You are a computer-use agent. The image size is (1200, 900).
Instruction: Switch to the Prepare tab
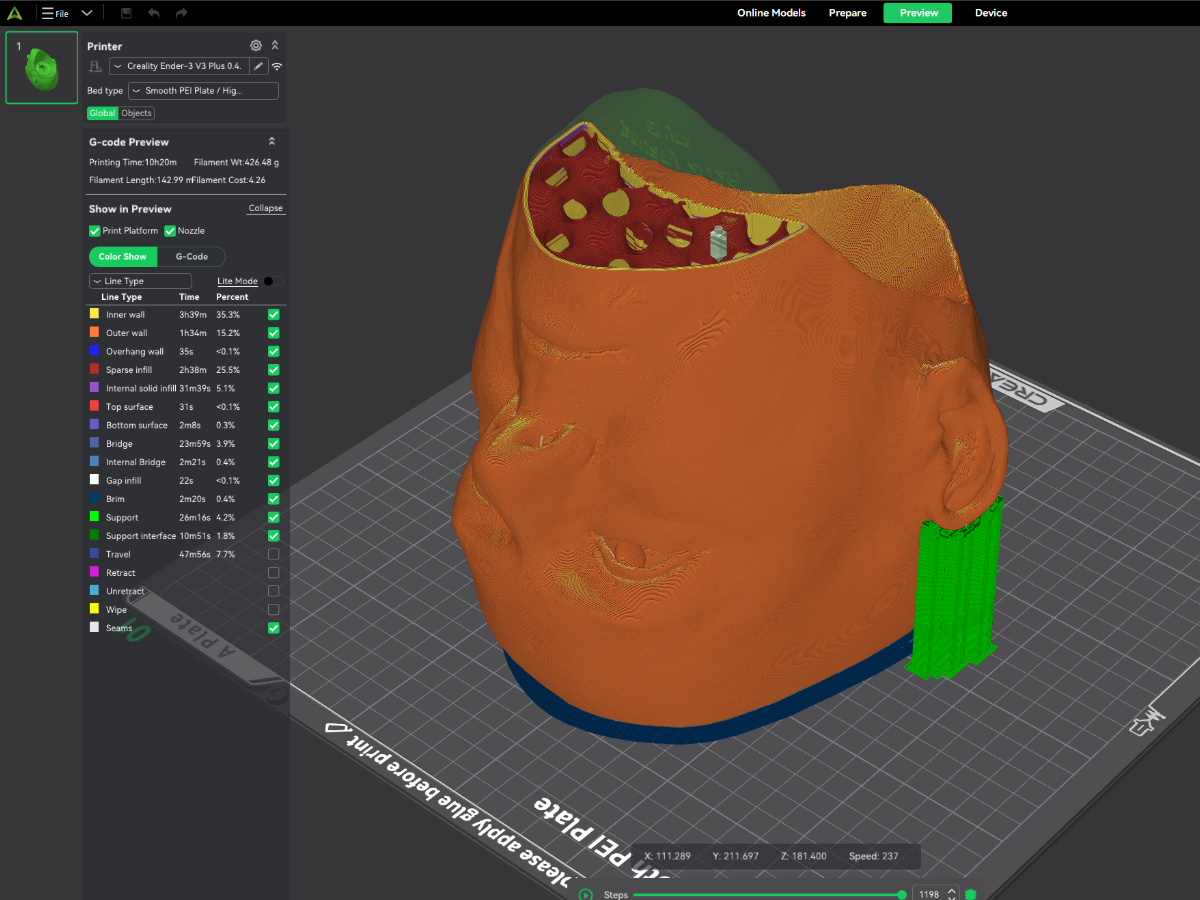tap(847, 13)
